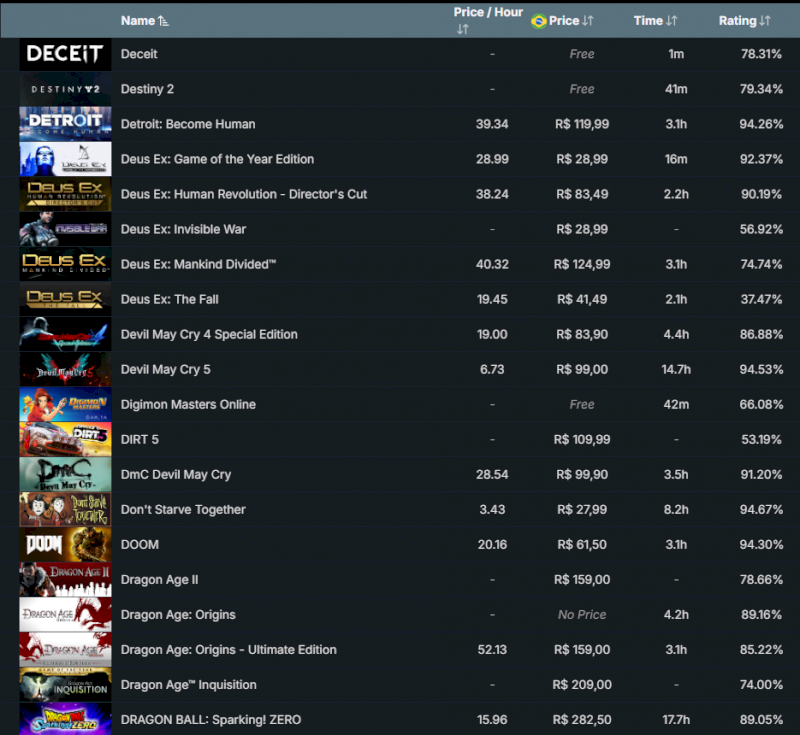Click the Digimon Masters Online name
800x735 pixels.
pyautogui.click(x=188, y=404)
